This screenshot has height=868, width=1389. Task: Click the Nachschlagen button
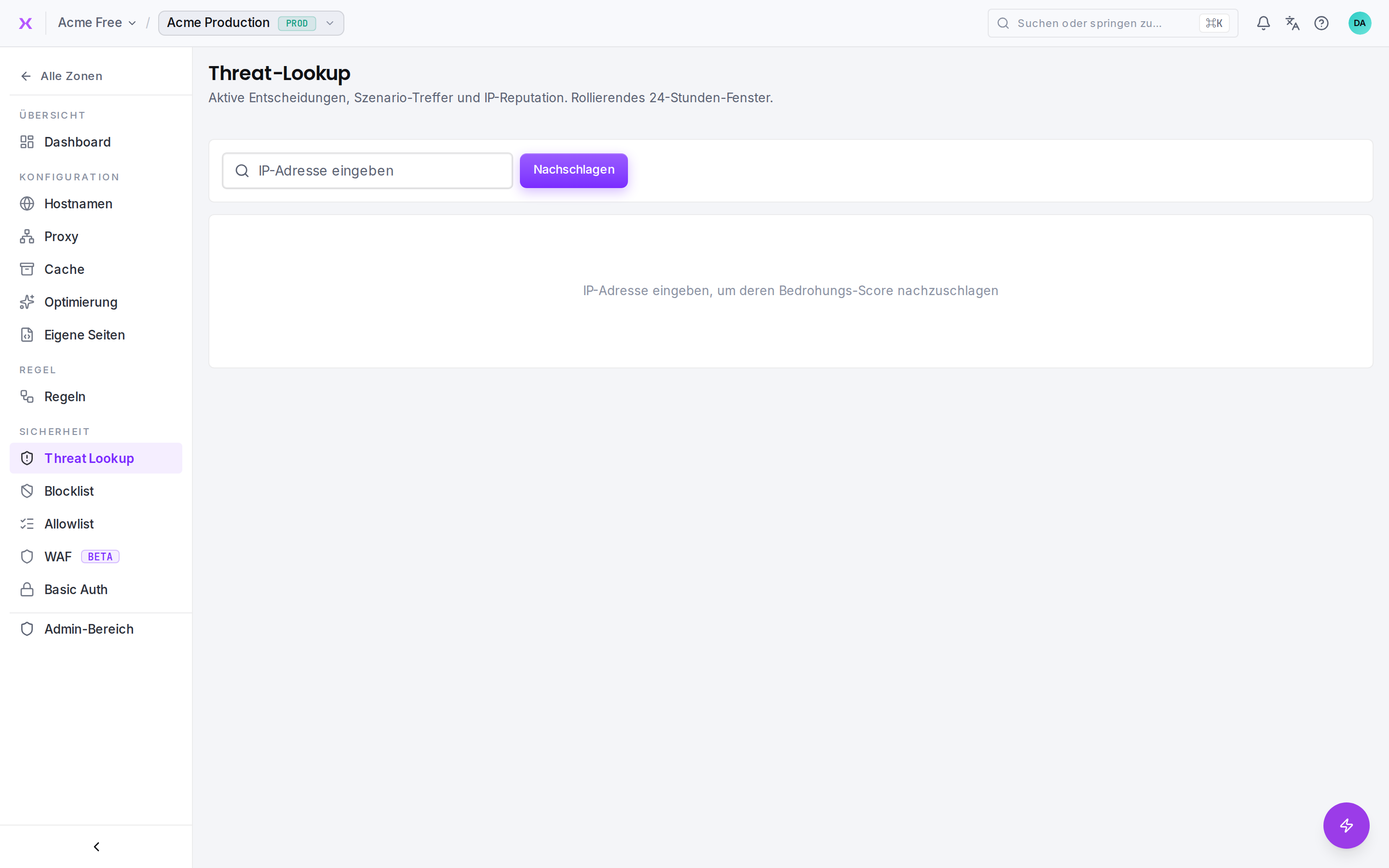(573, 170)
